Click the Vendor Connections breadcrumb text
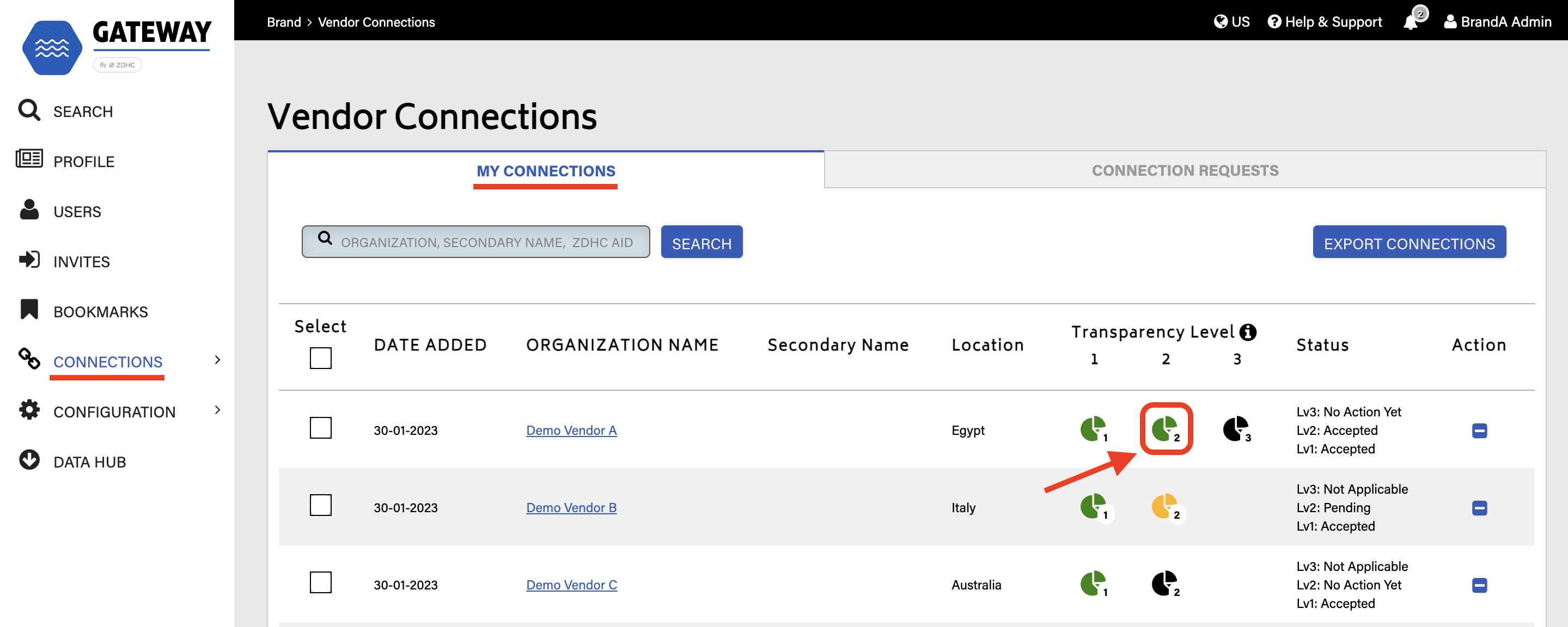 tap(376, 22)
